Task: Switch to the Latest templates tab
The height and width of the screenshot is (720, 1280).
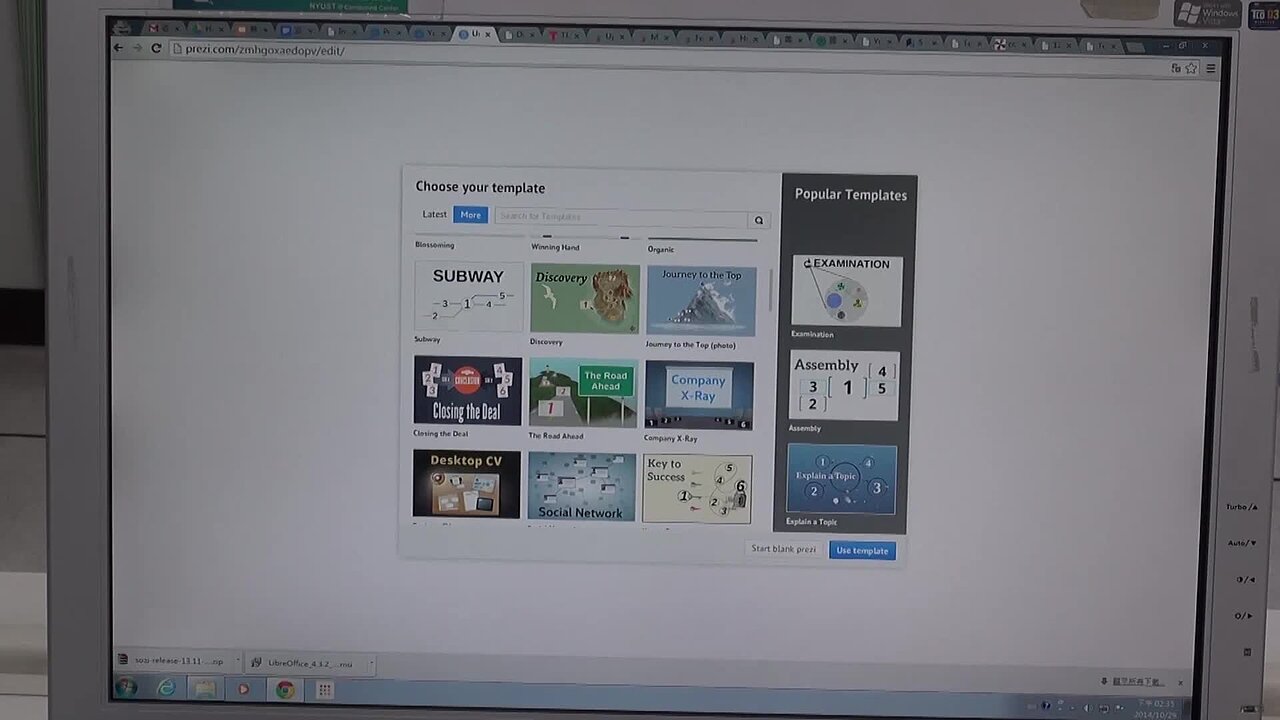Action: click(x=434, y=214)
